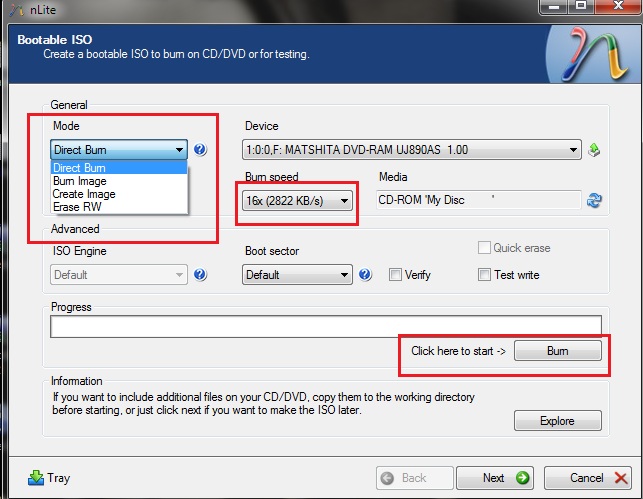
Task: Click the eject icon beside the Device dropdown
Action: point(594,150)
